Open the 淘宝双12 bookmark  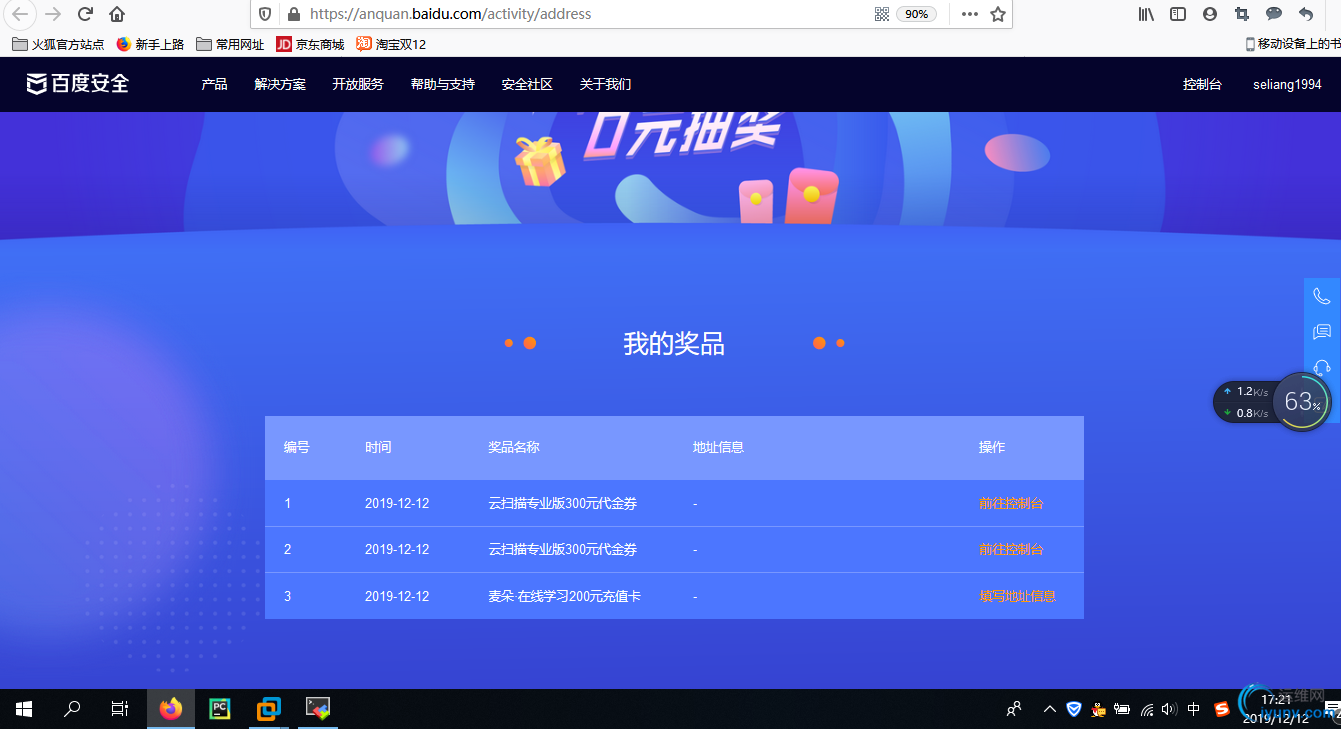coord(391,44)
